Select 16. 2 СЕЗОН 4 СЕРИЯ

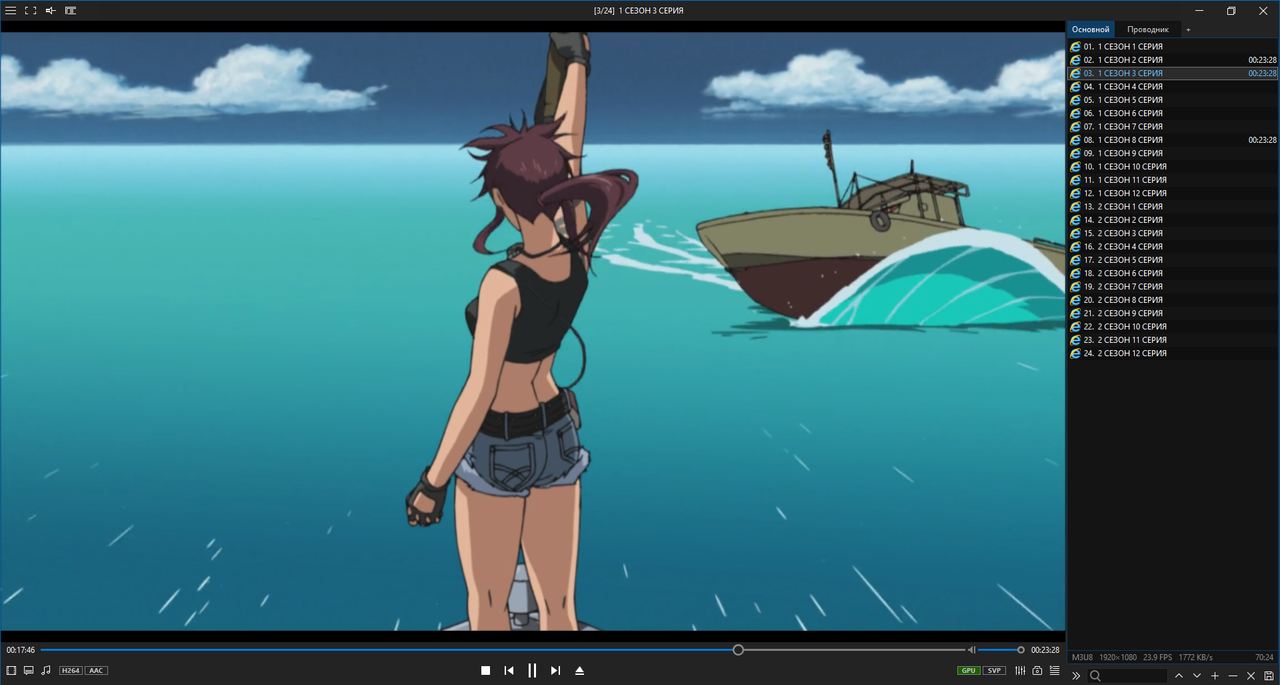(1173, 246)
